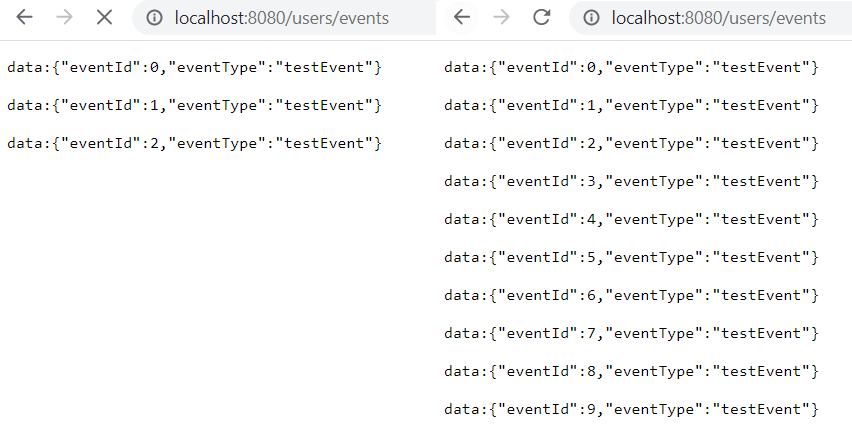Click eventId 2 line in left window
The width and height of the screenshot is (852, 436).
195,144
